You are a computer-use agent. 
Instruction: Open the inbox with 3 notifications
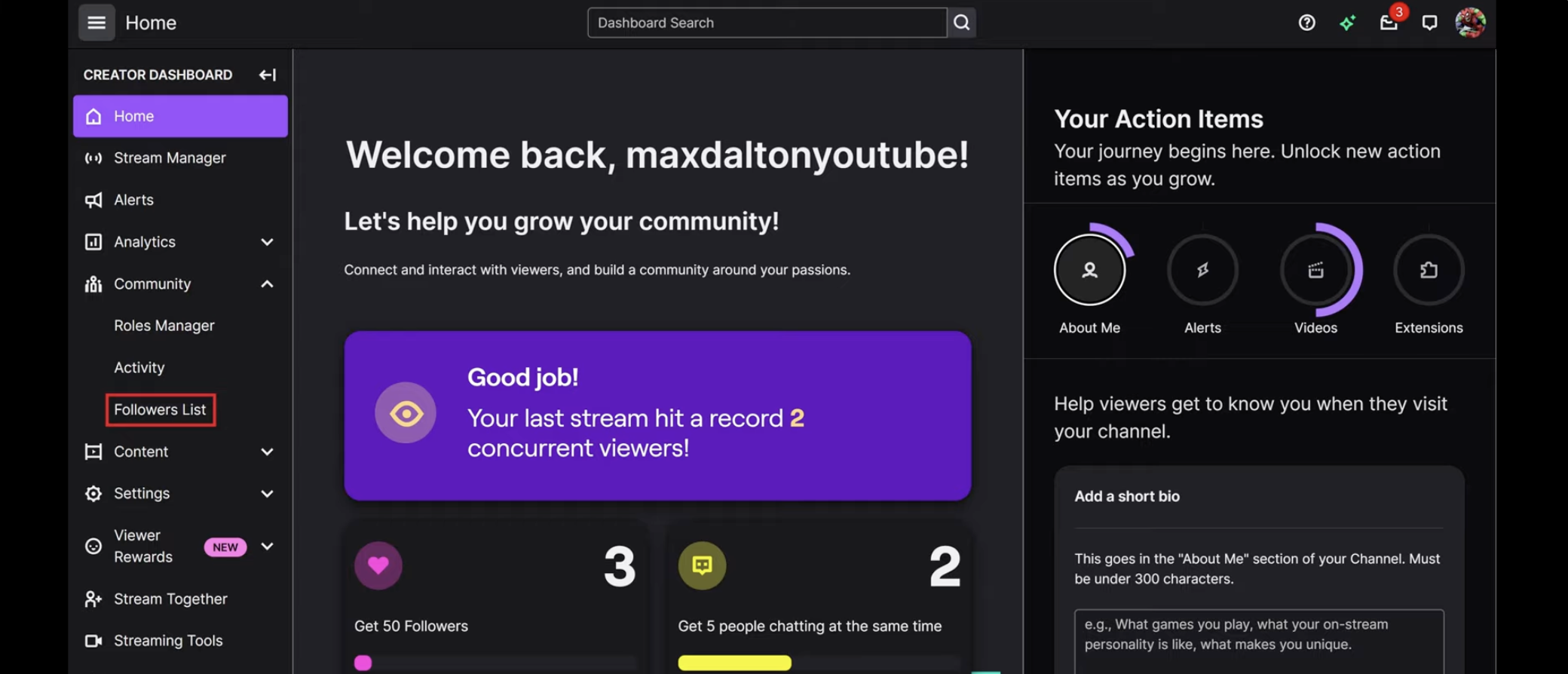1389,23
